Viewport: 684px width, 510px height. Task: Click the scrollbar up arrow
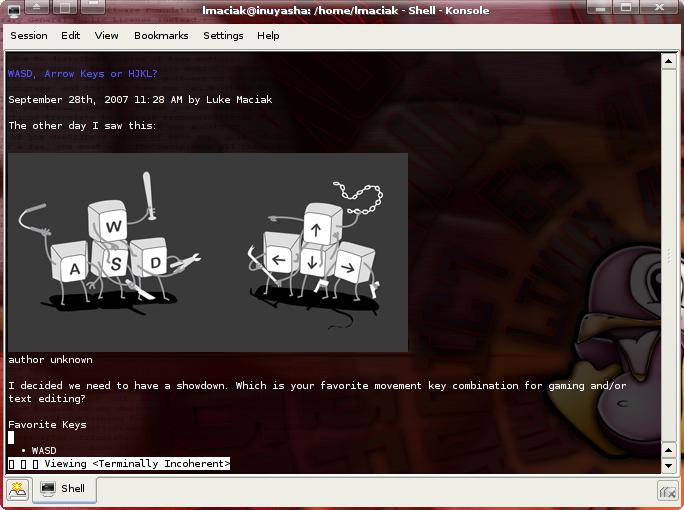[x=669, y=62]
